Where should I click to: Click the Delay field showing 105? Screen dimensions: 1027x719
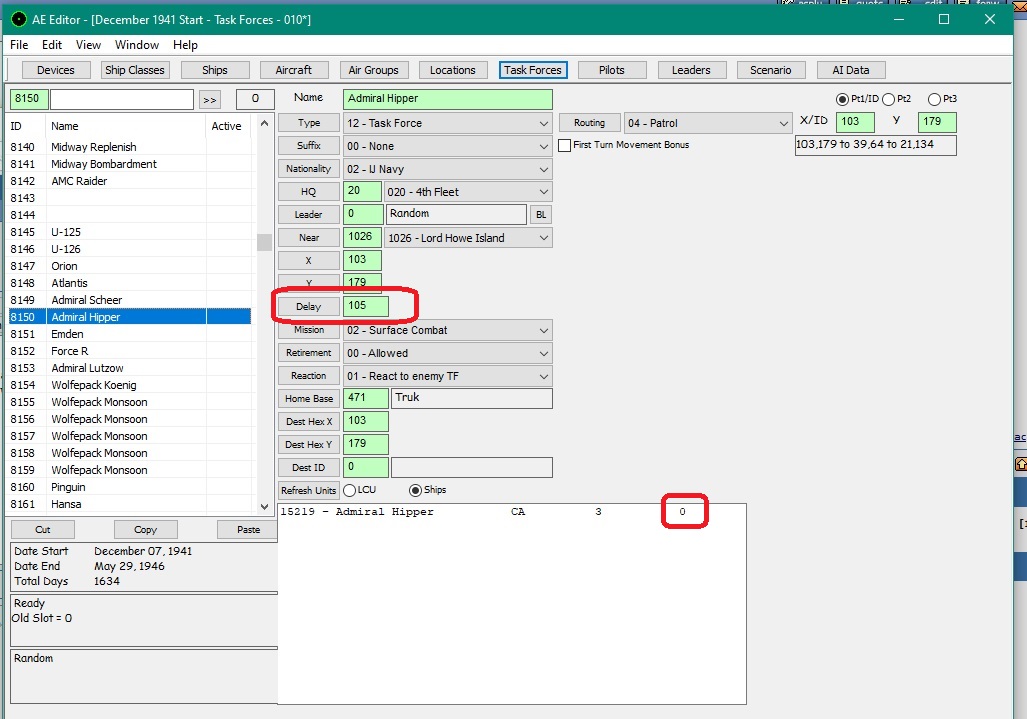point(365,306)
